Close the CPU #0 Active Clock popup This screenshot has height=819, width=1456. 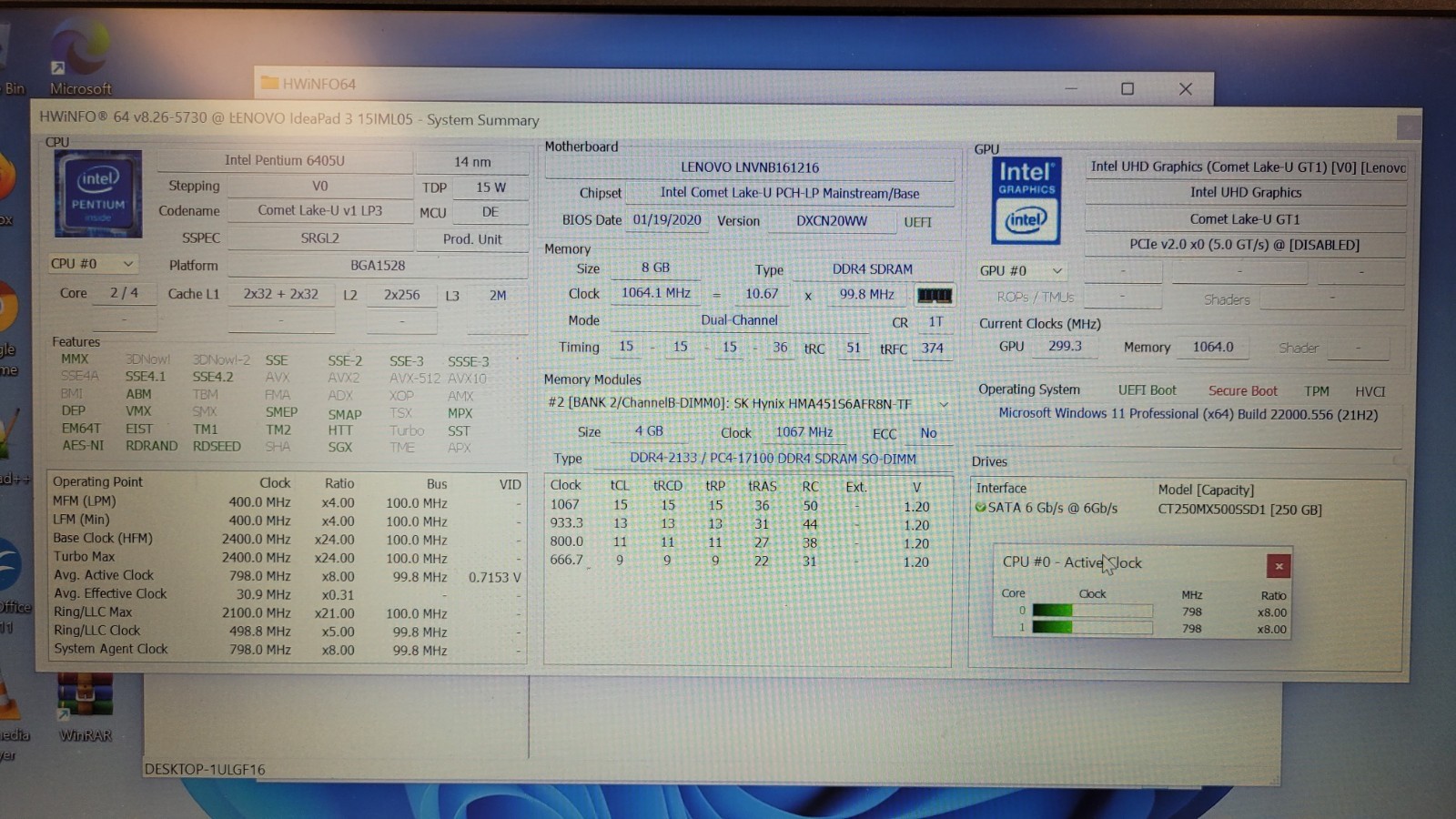tap(1278, 566)
